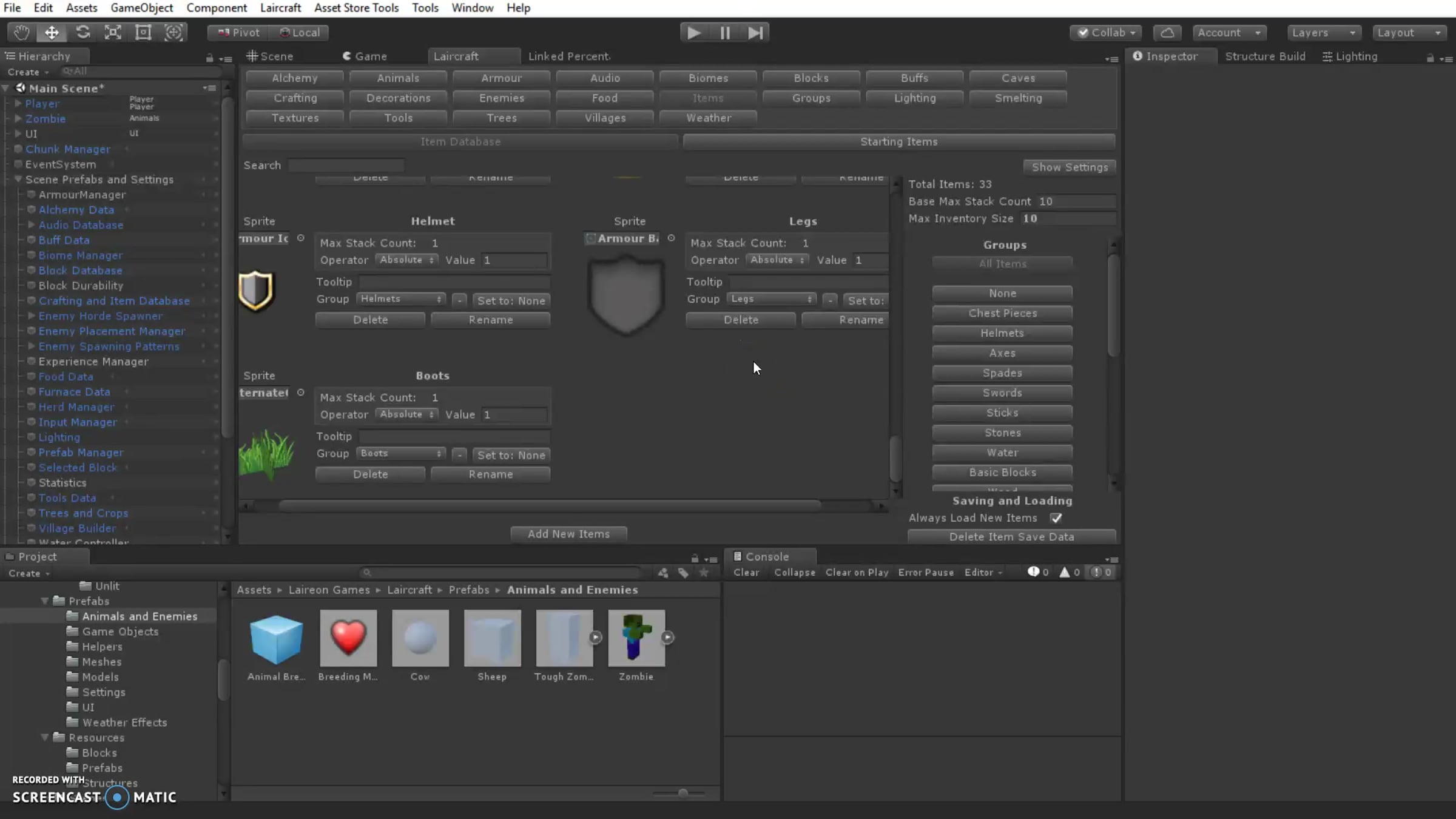Screen dimensions: 1456x819
Task: Select the Rotate tool
Action: pyautogui.click(x=83, y=33)
